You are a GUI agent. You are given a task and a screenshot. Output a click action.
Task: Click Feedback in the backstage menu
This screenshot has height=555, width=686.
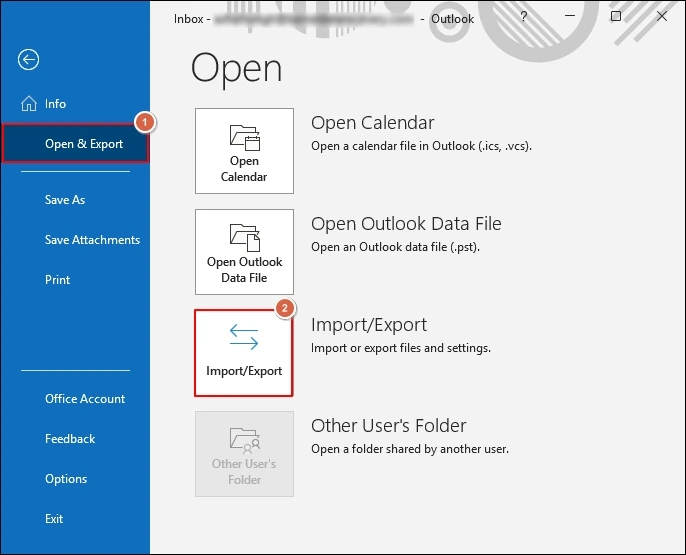point(70,439)
